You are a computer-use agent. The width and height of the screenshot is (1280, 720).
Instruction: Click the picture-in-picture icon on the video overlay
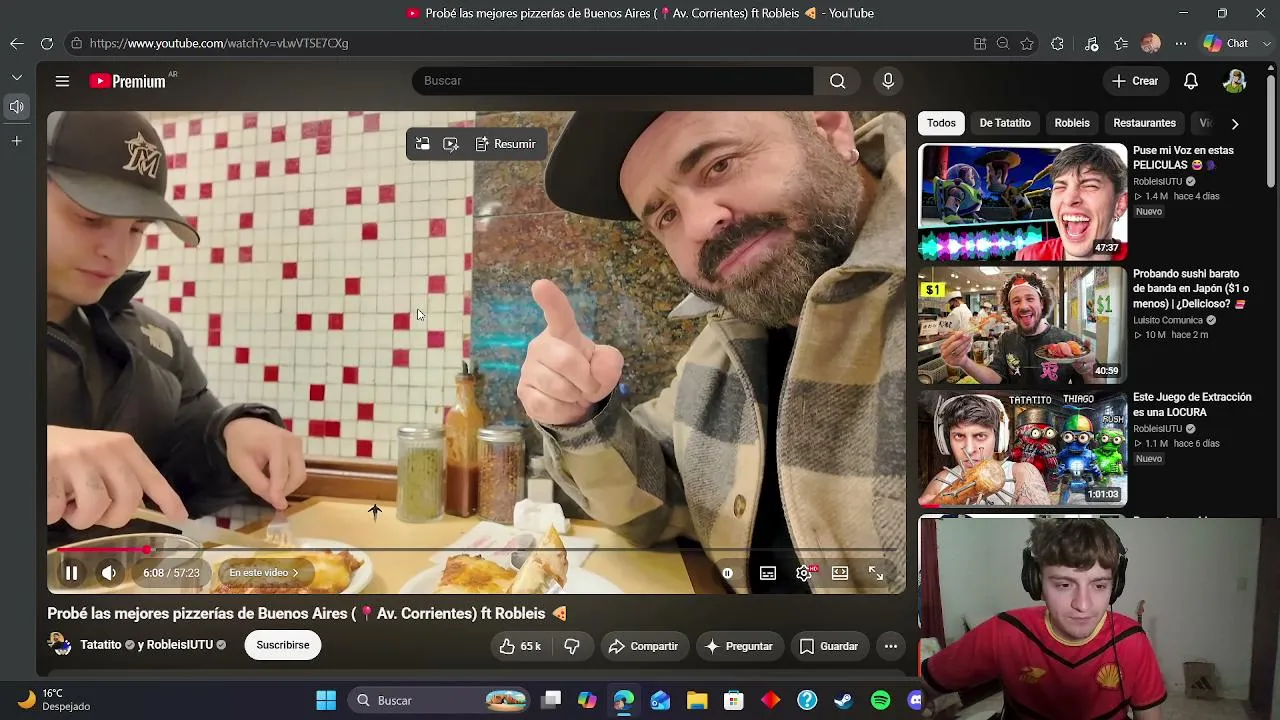(423, 144)
